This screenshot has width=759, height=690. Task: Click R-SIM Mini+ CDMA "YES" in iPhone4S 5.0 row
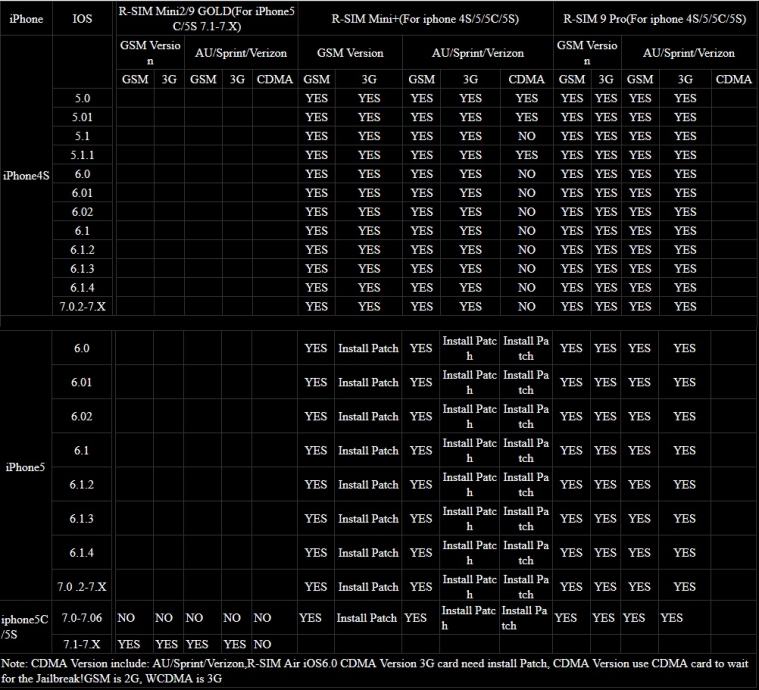click(x=527, y=98)
